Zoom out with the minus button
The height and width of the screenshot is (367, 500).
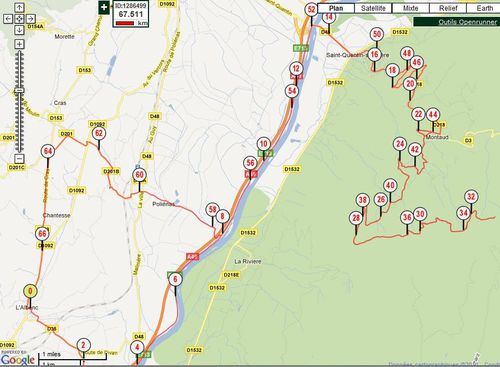19,158
